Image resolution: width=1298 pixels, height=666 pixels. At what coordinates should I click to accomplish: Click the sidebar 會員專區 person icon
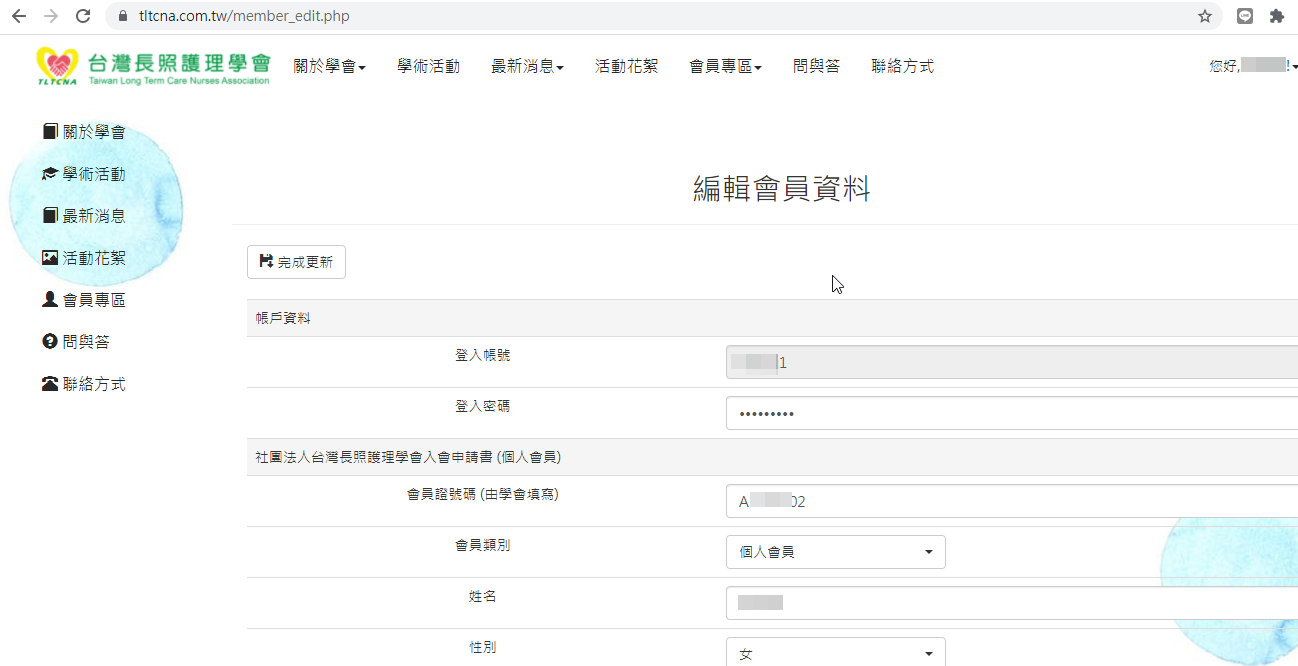[50, 300]
